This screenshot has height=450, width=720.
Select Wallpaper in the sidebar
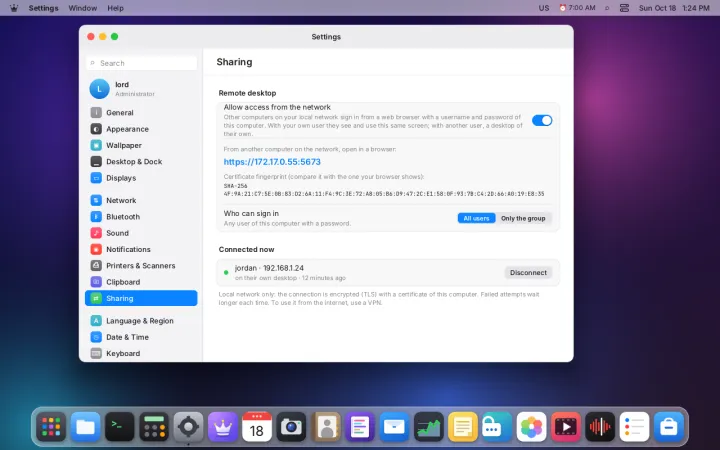(x=141, y=145)
